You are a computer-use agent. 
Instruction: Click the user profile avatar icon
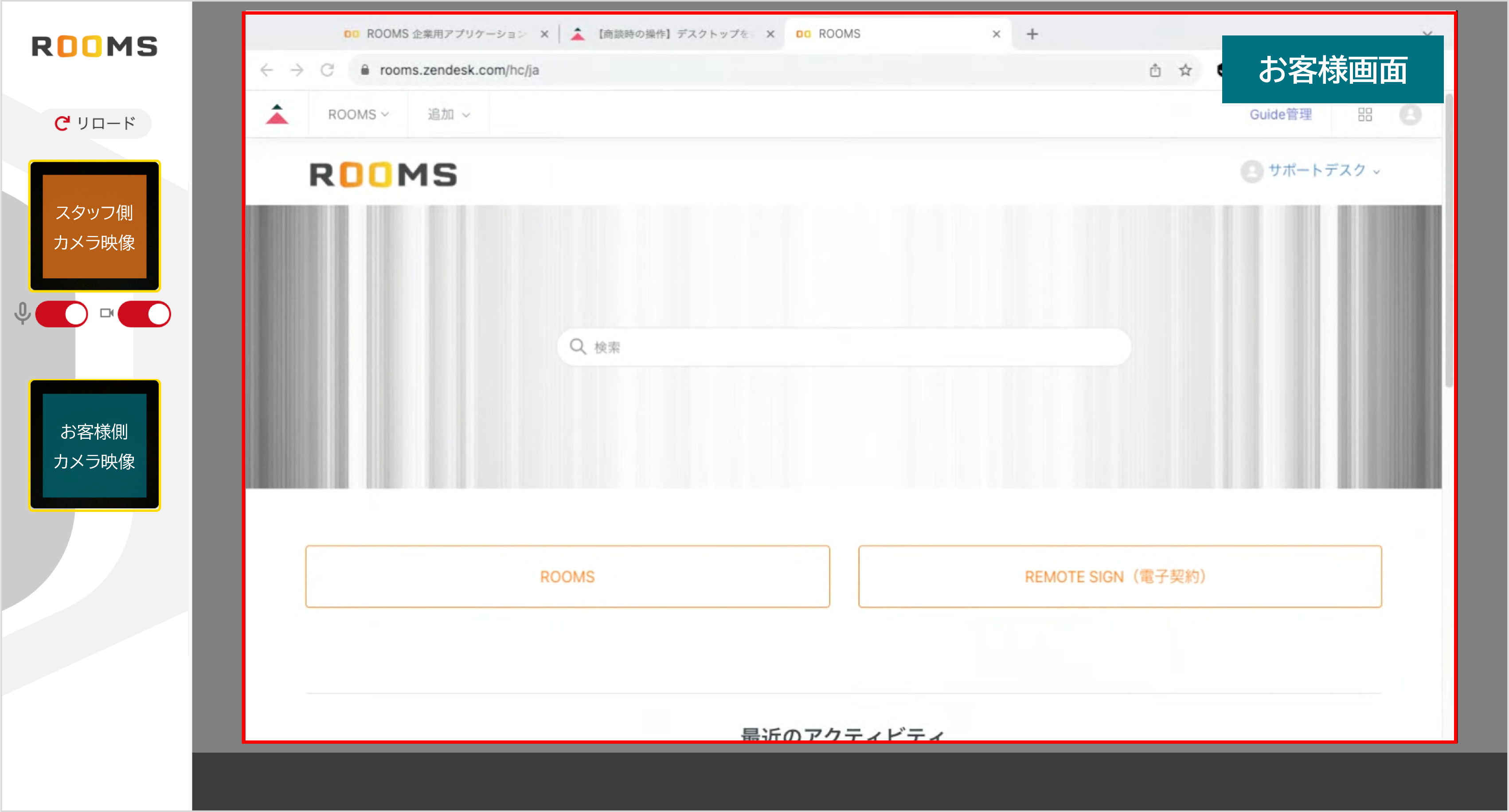(1410, 114)
